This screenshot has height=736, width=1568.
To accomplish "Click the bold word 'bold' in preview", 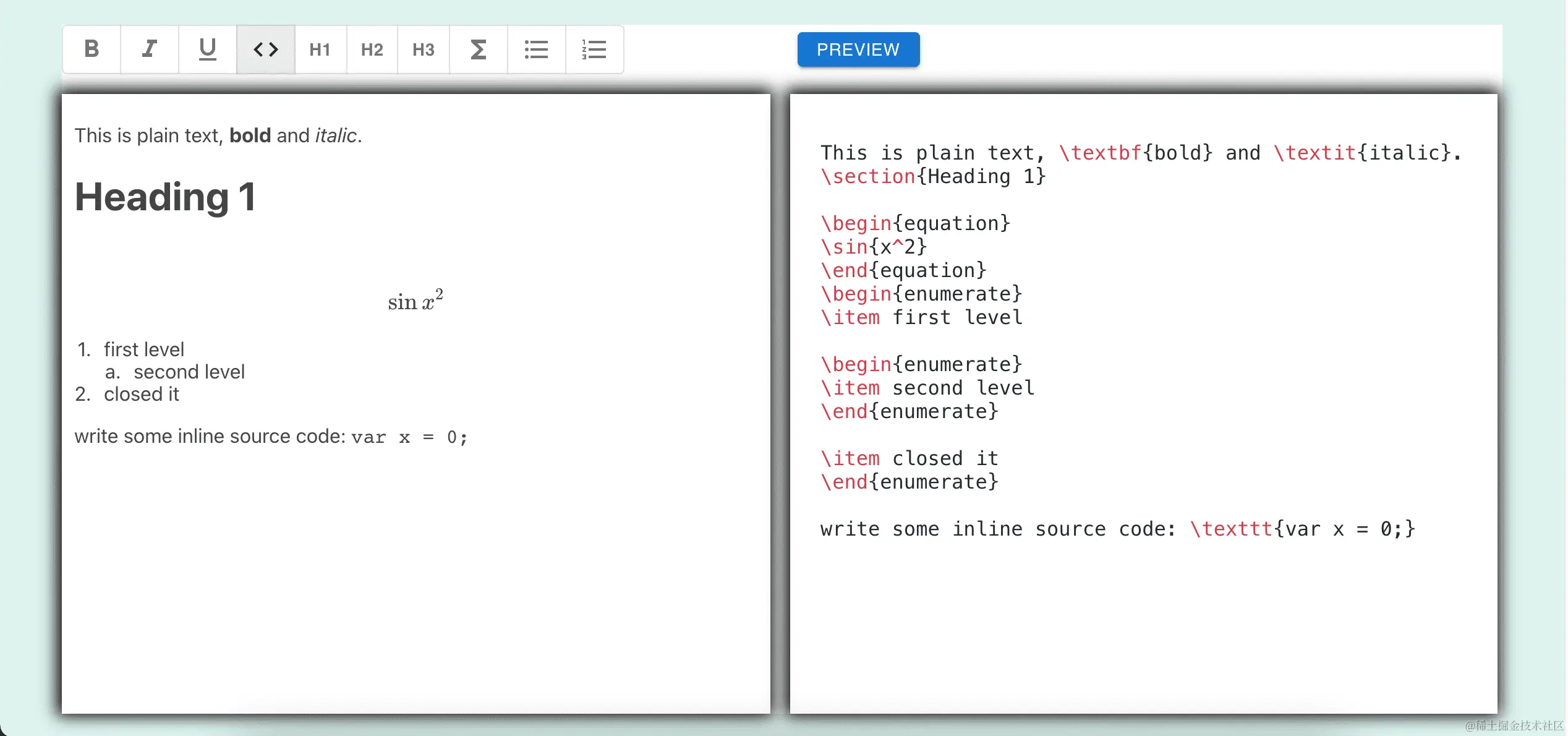I will [x=250, y=135].
